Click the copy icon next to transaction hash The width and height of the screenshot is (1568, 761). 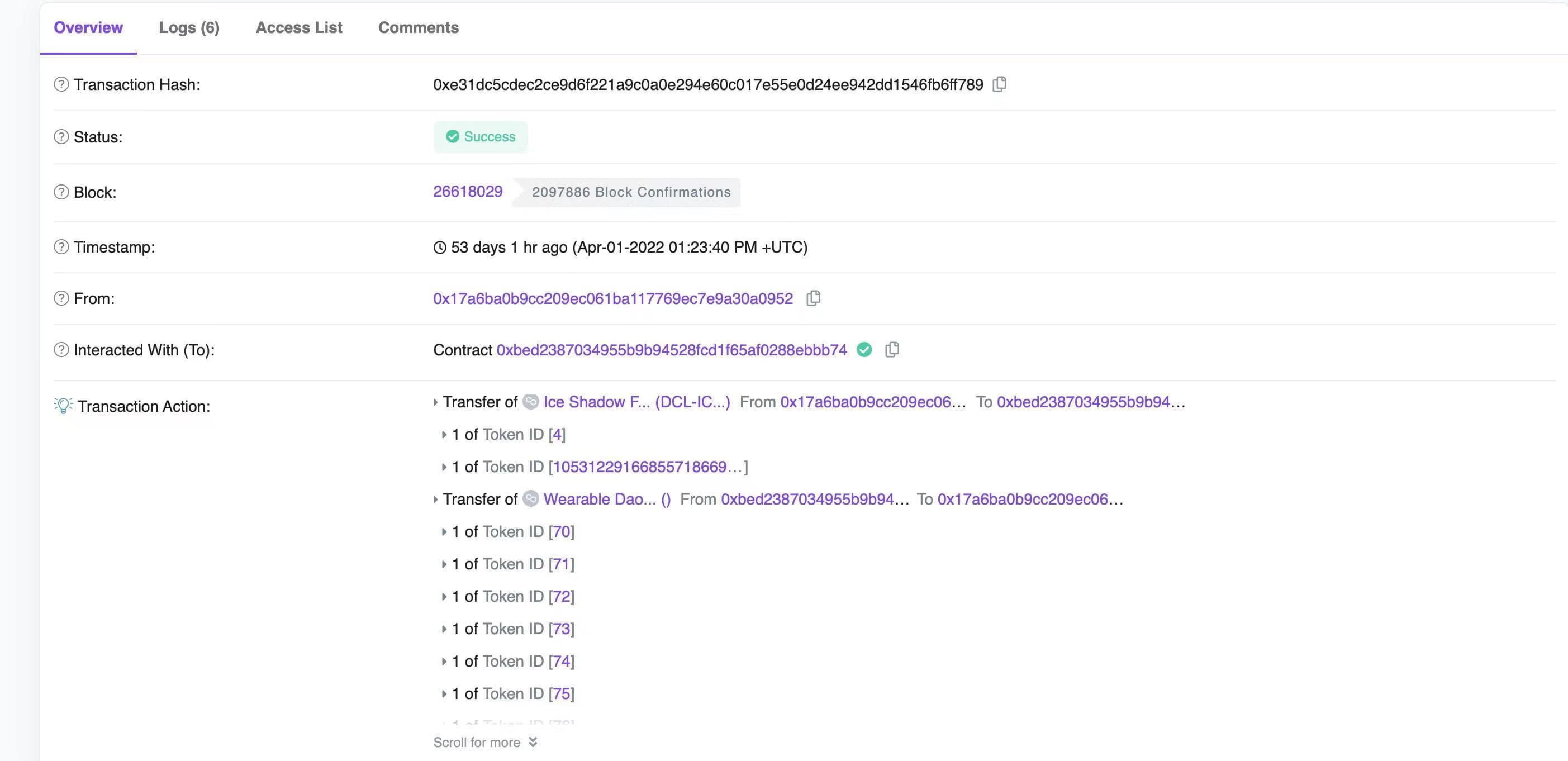(1000, 84)
